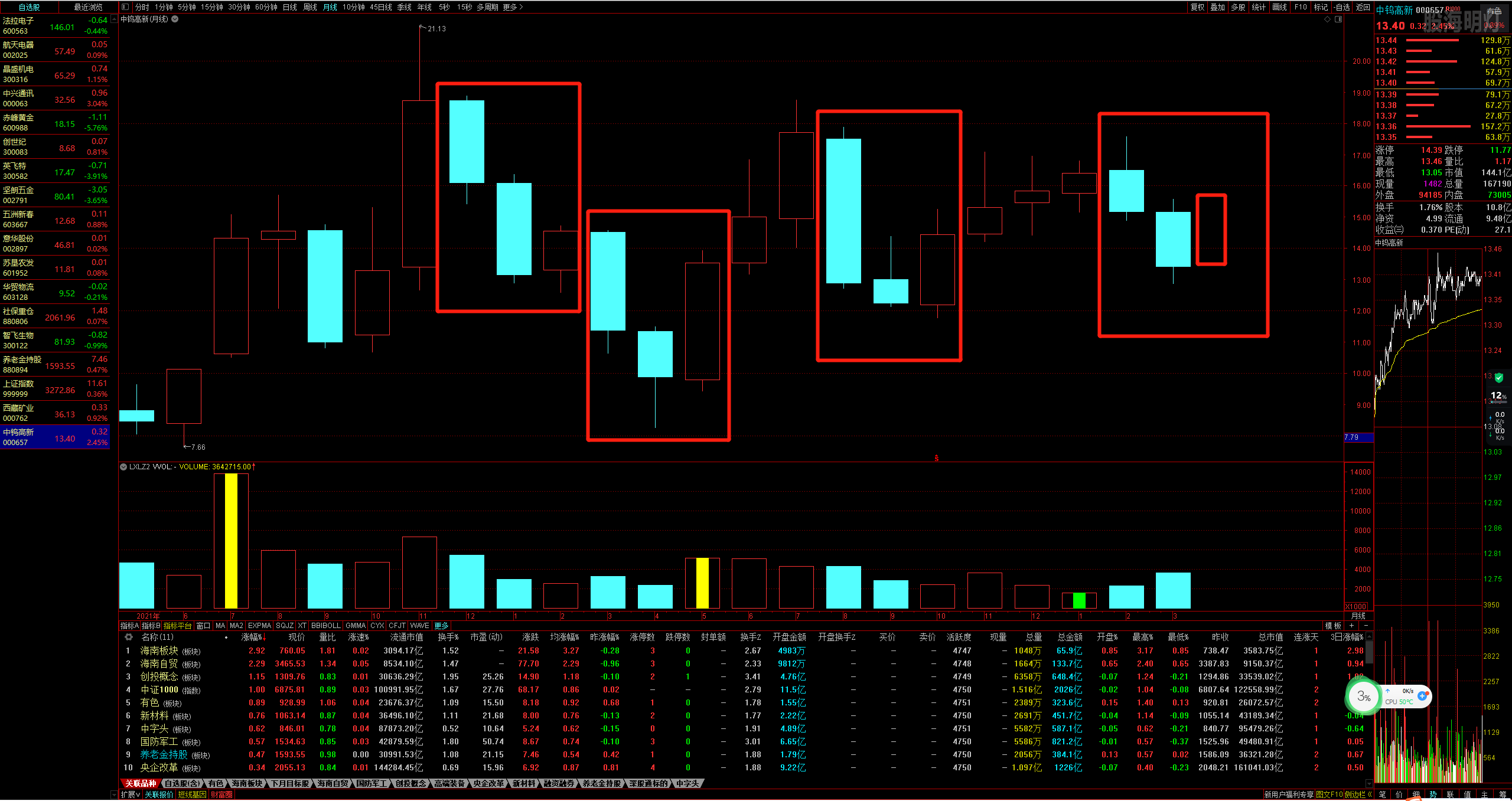
Task: Click the 3% circular performance widget
Action: click(x=1363, y=697)
